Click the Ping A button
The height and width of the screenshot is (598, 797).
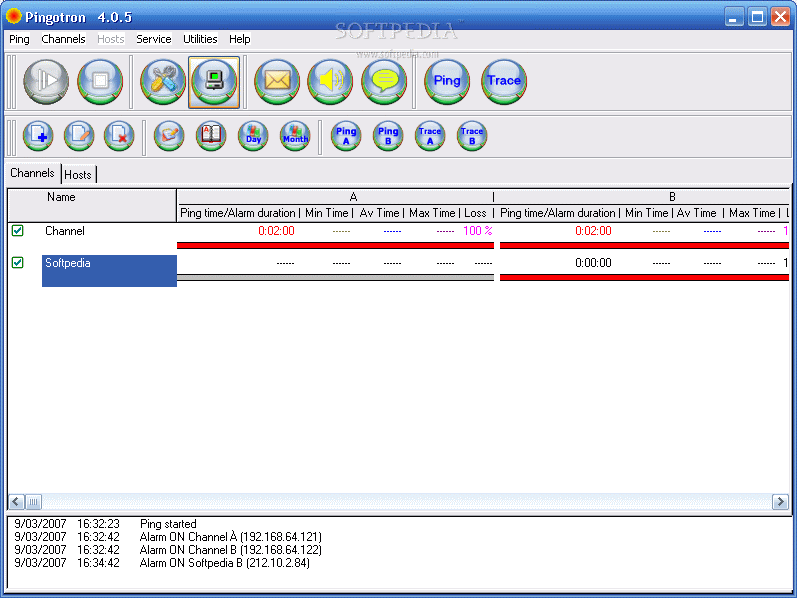346,136
